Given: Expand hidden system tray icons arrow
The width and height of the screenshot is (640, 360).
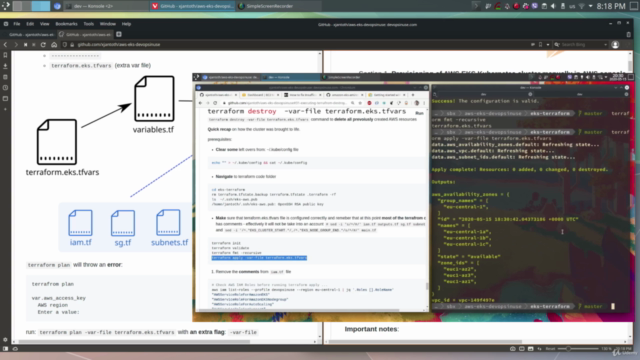Looking at the screenshot, I should [x=590, y=6].
